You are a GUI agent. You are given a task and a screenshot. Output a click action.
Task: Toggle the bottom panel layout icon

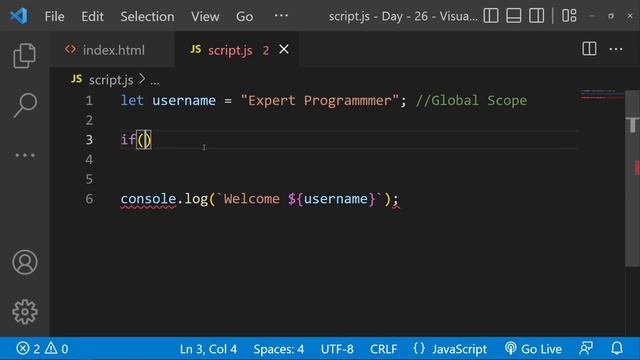coord(513,16)
